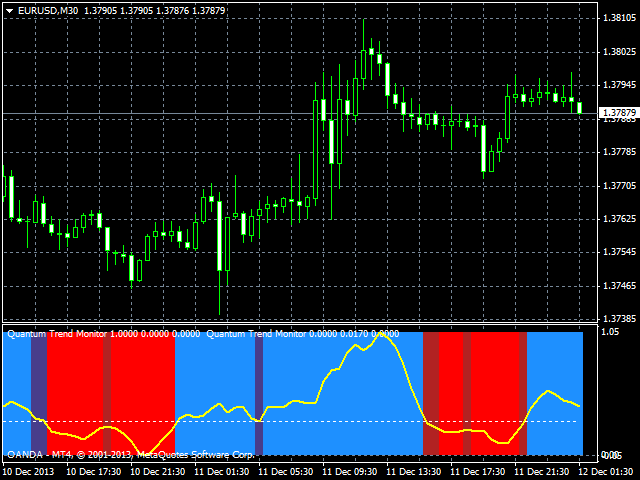The height and width of the screenshot is (480, 640).
Task: Click the 1.37879 current price label
Action: pos(618,114)
